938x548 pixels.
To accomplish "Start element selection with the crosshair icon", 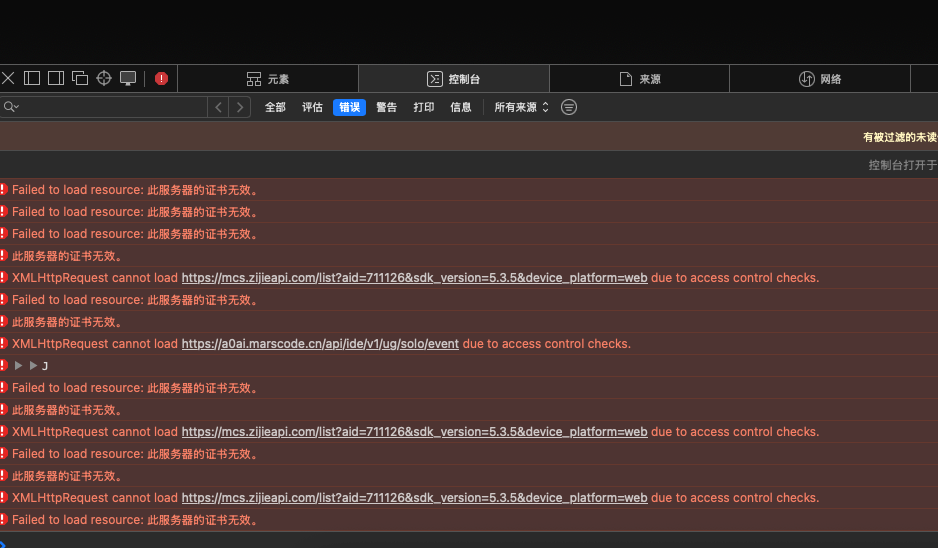I will tap(104, 78).
